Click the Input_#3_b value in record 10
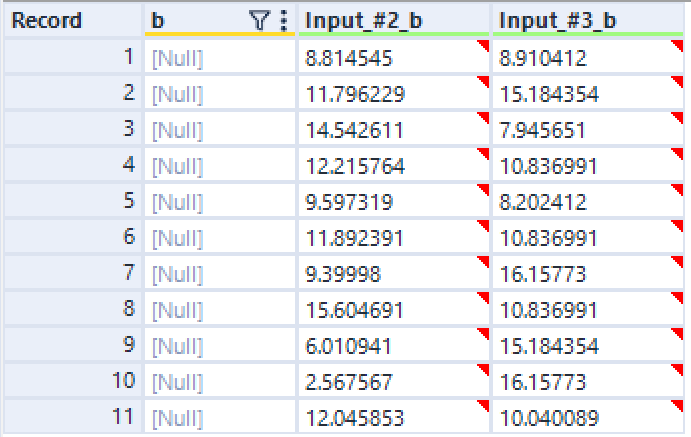The width and height of the screenshot is (691, 437). [x=542, y=382]
